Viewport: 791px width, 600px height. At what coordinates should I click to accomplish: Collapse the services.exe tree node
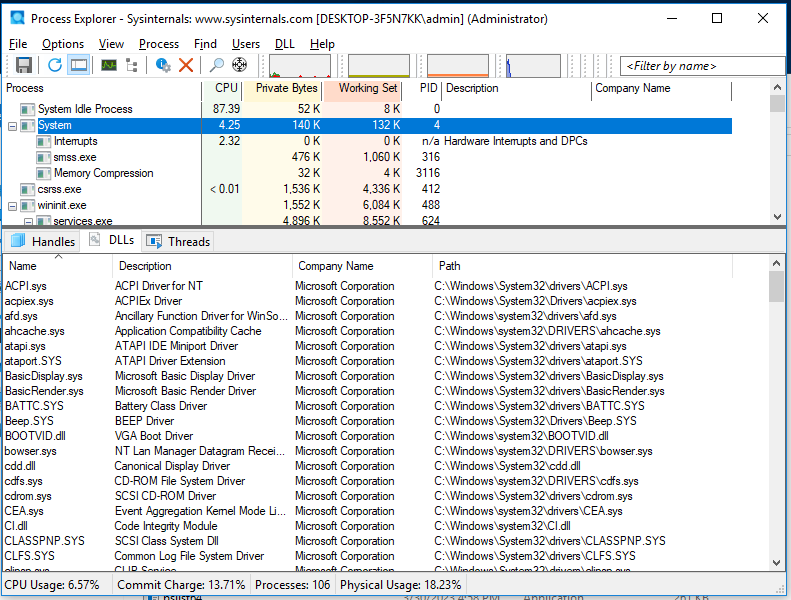pos(29,222)
